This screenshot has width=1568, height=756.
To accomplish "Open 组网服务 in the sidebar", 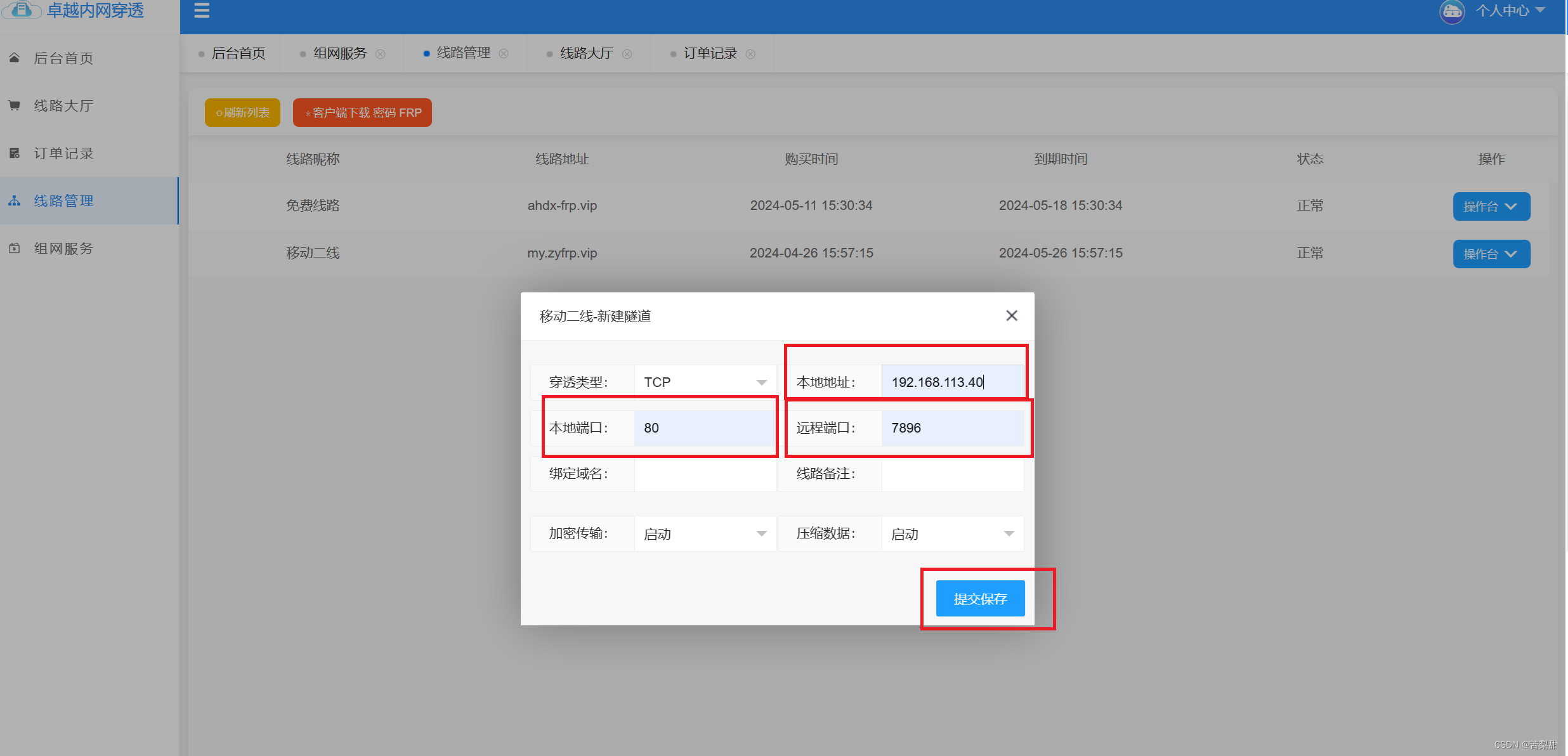I will click(89, 248).
